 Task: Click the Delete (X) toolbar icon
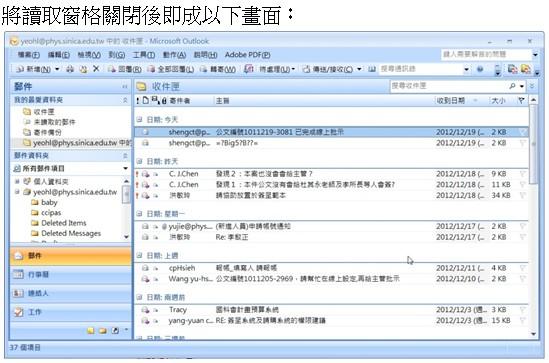[96, 69]
